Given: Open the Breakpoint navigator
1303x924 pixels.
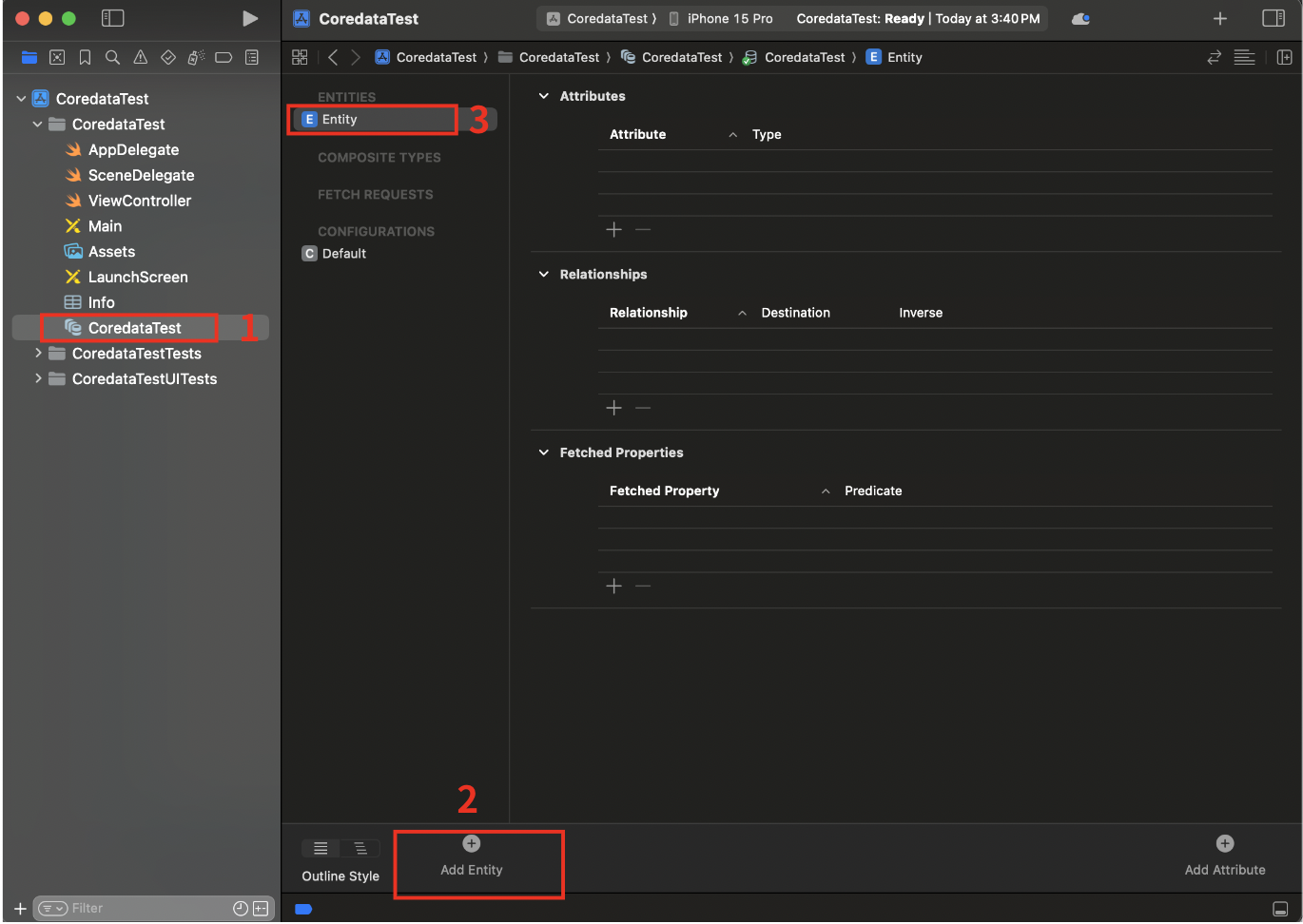Looking at the screenshot, I should 224,58.
